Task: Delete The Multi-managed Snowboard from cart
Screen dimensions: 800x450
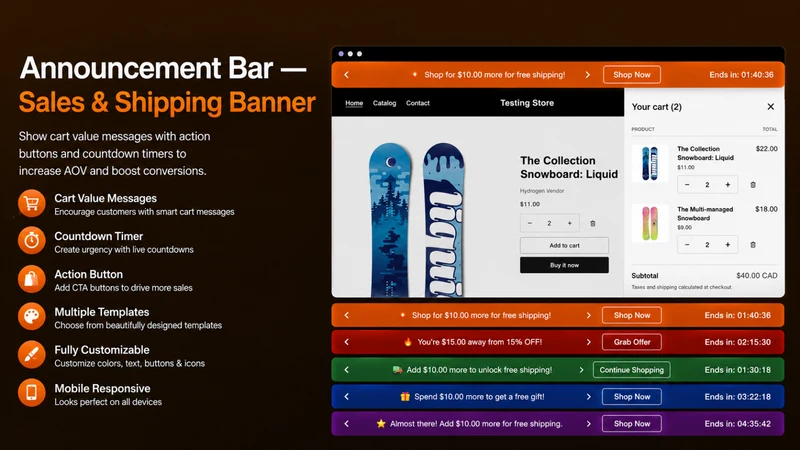Action: tap(753, 245)
